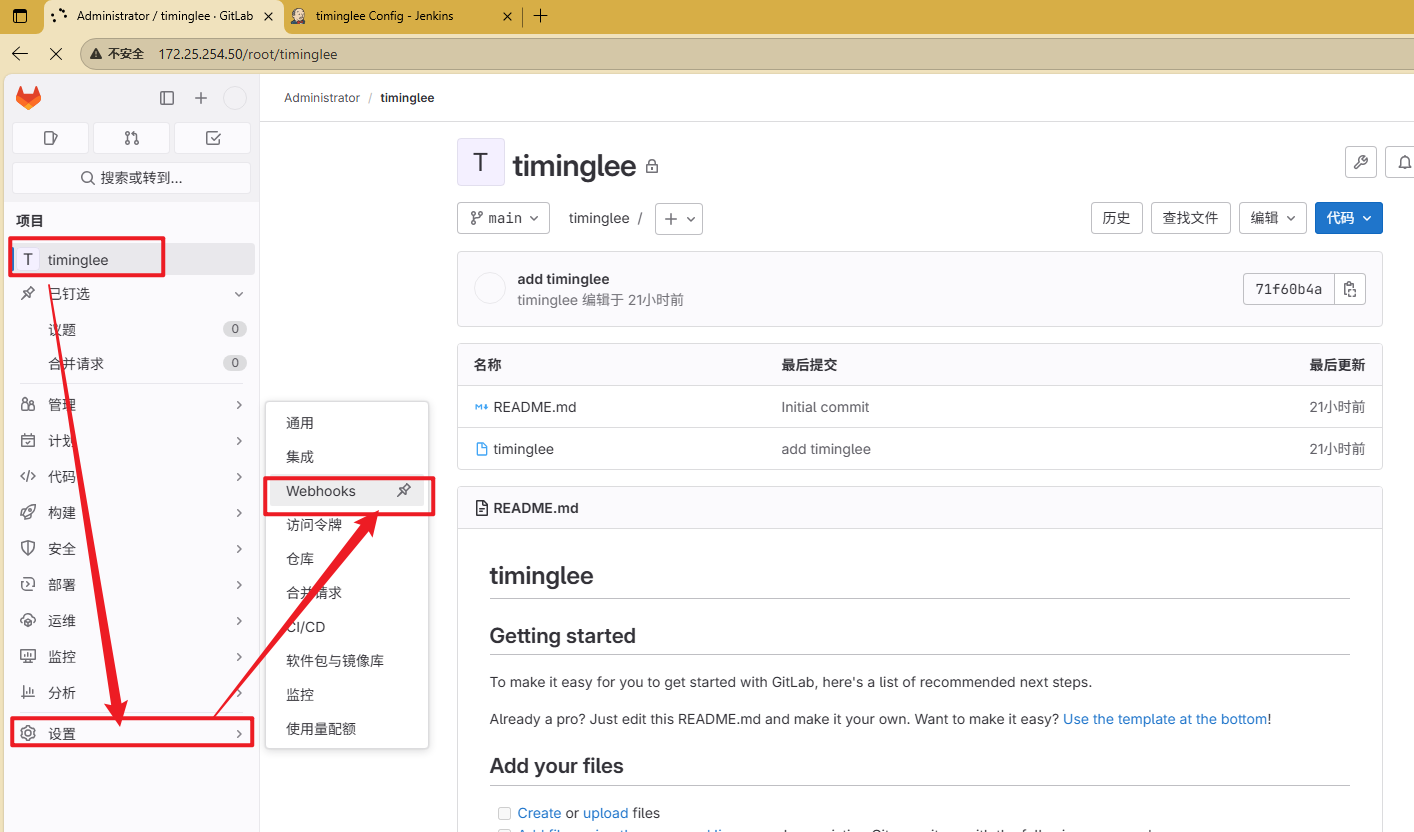This screenshot has width=1414, height=832.
Task: Click the address bar URL
Action: click(248, 54)
